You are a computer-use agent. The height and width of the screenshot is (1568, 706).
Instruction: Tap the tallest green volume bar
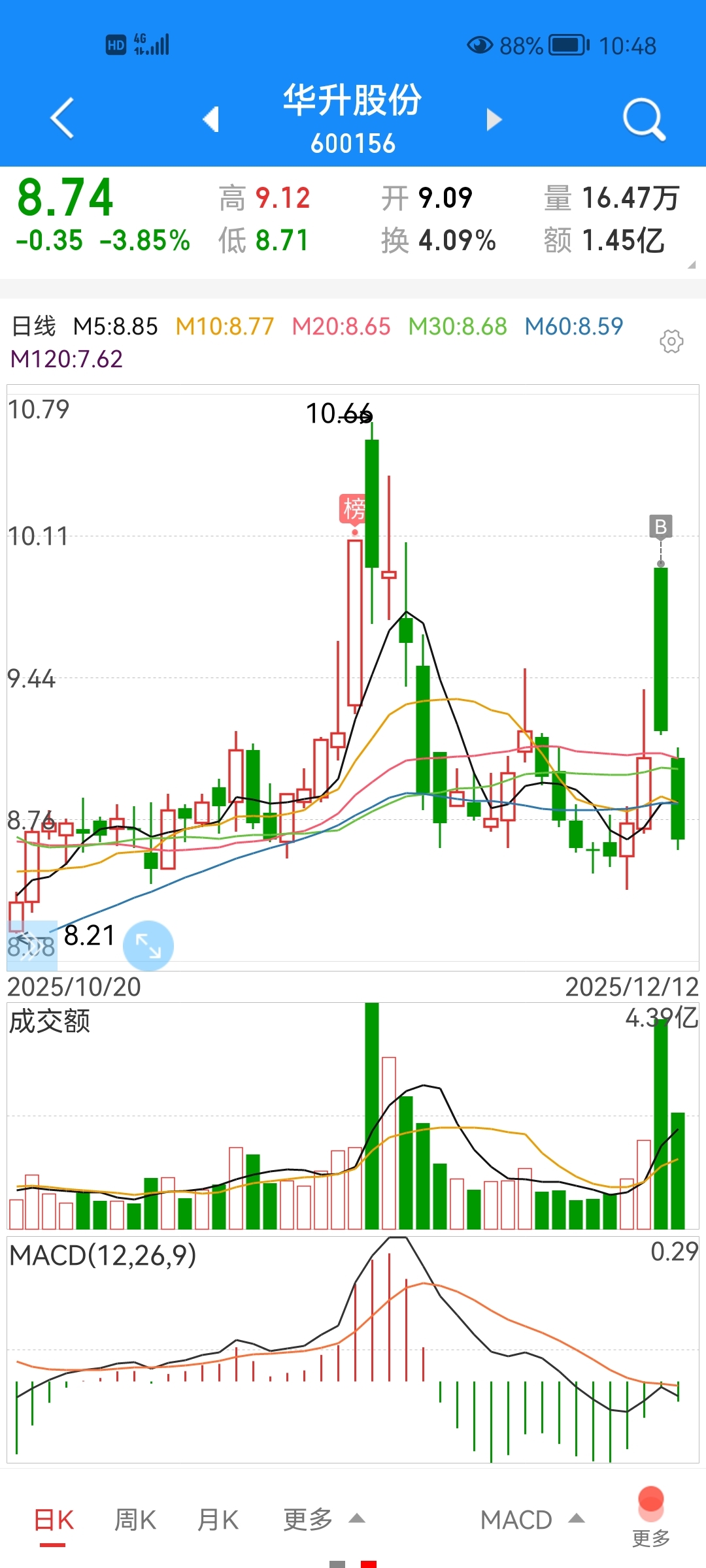click(x=372, y=1116)
